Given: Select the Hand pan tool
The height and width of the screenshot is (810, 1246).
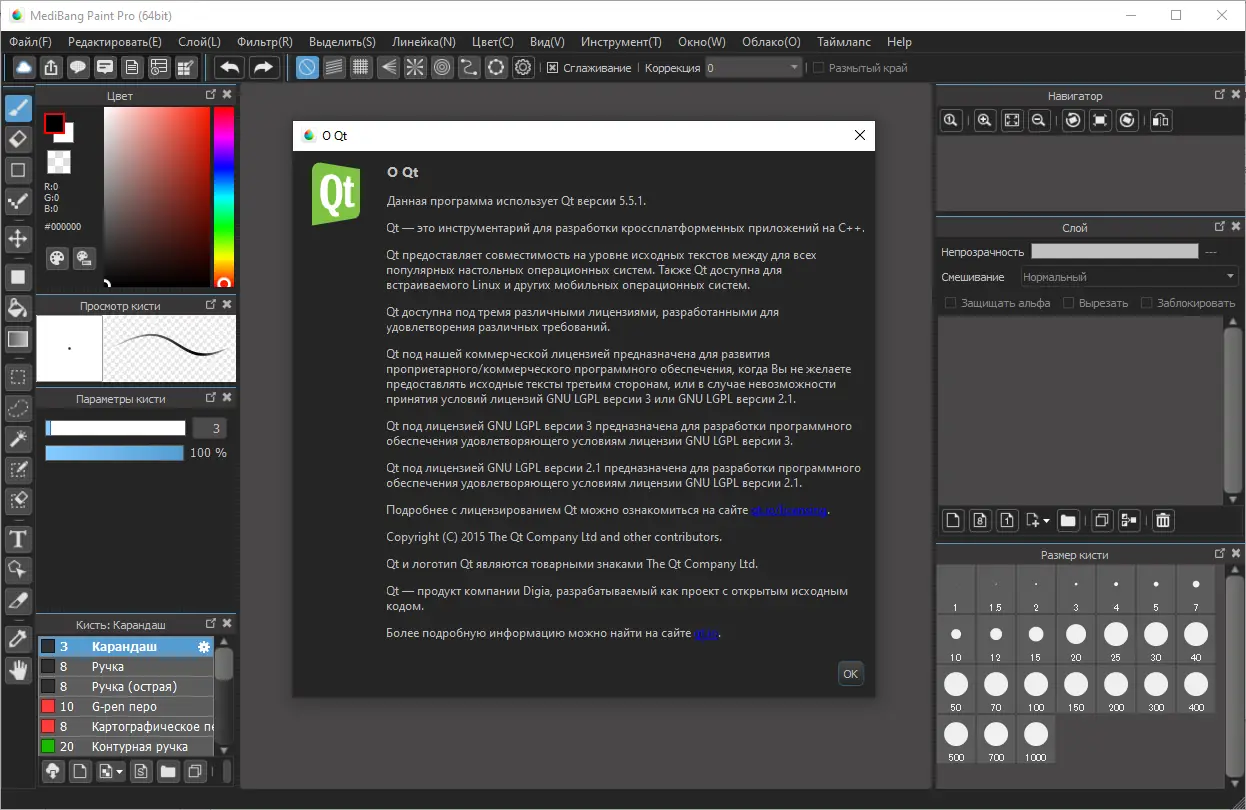Looking at the screenshot, I should coord(17,670).
